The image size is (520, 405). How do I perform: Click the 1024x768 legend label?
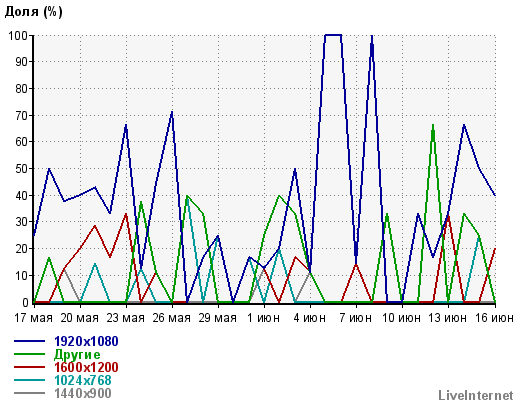pos(83,380)
